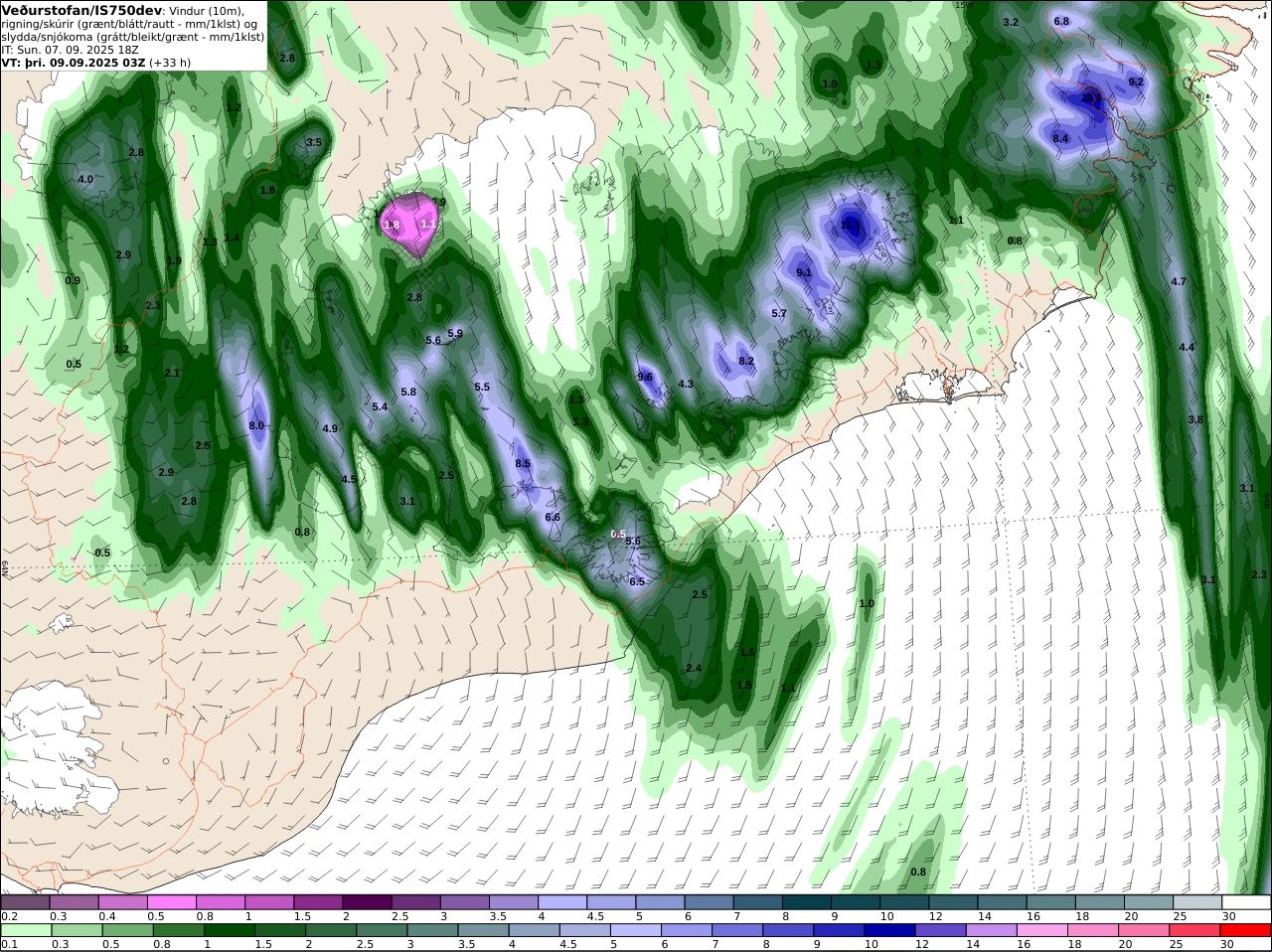Image resolution: width=1272 pixels, height=952 pixels.
Task: Click the 'Veðurstofan/IS750dev' title text
Action: click(82, 10)
